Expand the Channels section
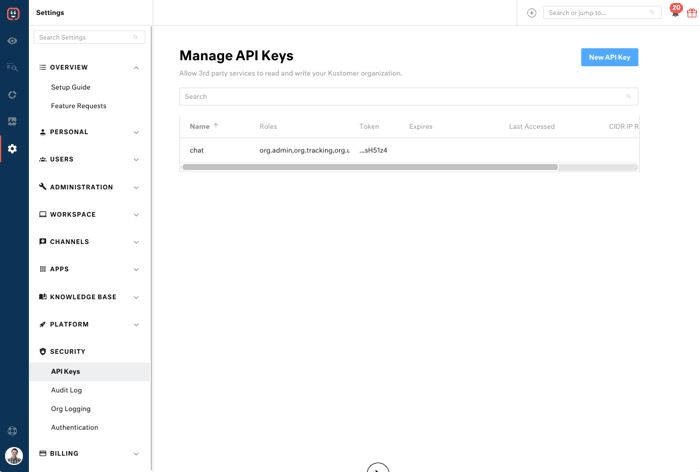The width and height of the screenshot is (700, 472). (x=136, y=242)
